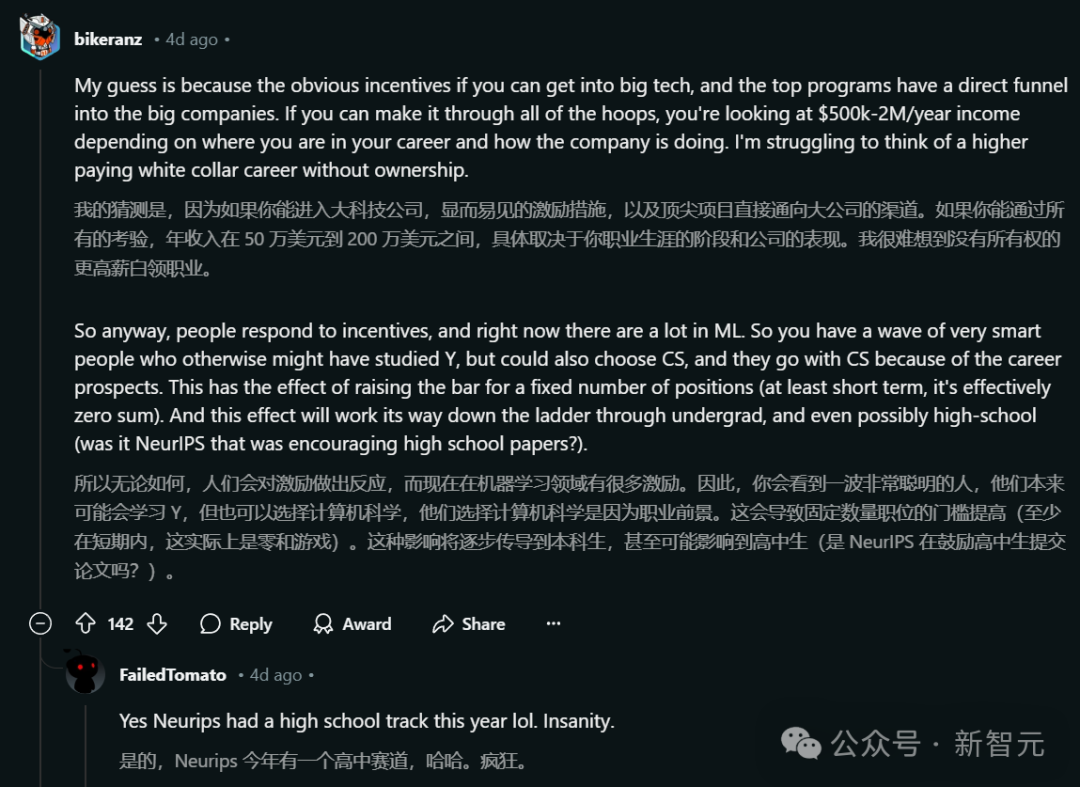Give an Award to this comment

tap(352, 624)
